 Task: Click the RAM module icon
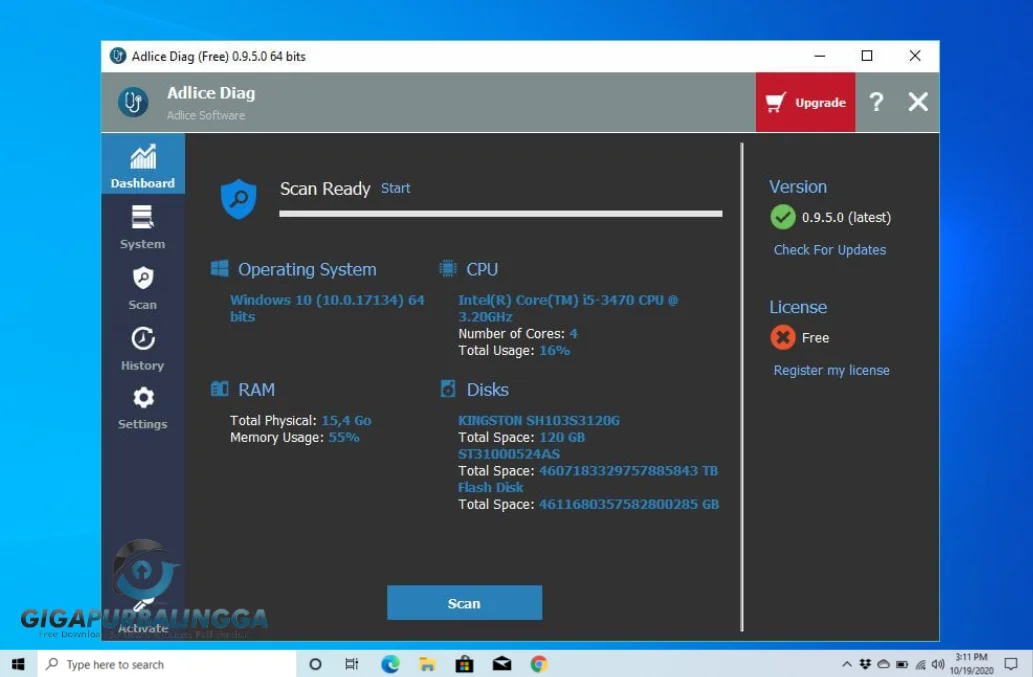click(219, 389)
